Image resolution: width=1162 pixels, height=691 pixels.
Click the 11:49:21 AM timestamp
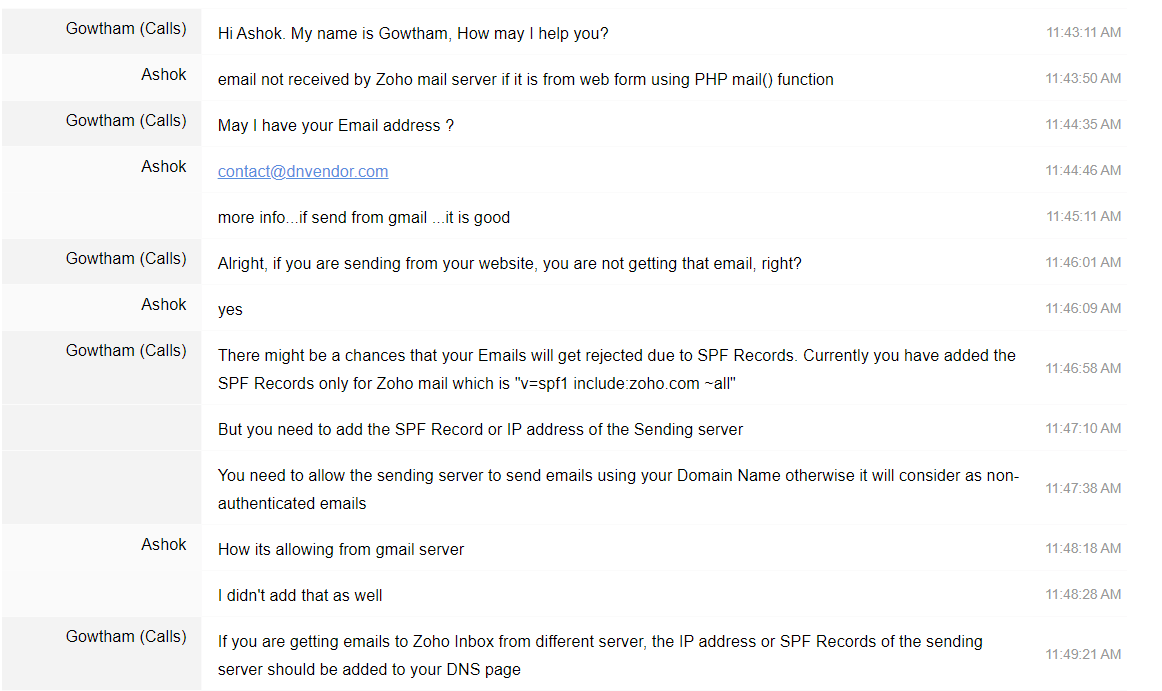point(1083,655)
